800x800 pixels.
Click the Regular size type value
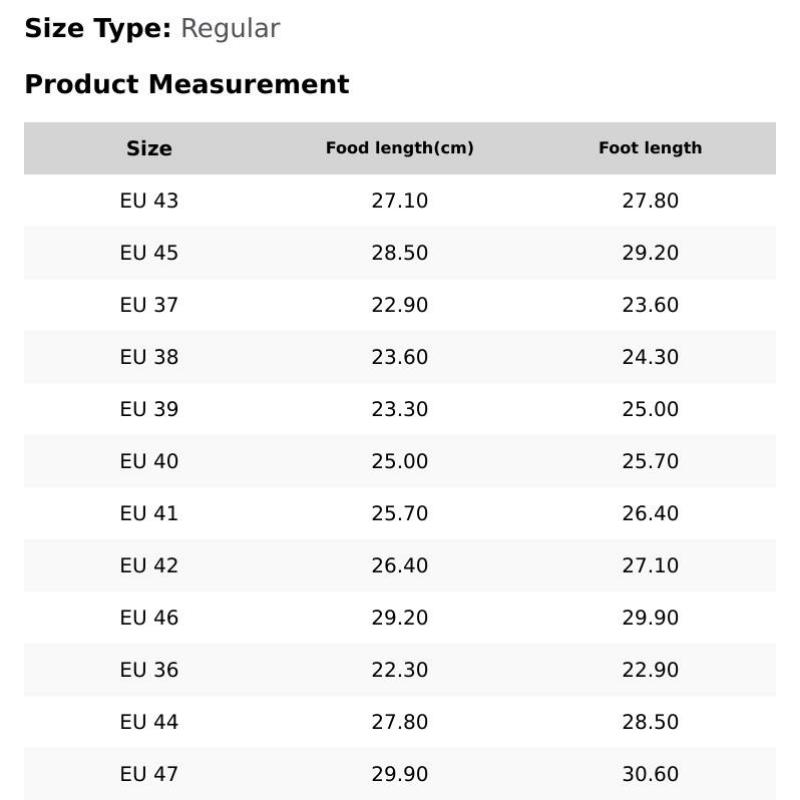click(230, 29)
